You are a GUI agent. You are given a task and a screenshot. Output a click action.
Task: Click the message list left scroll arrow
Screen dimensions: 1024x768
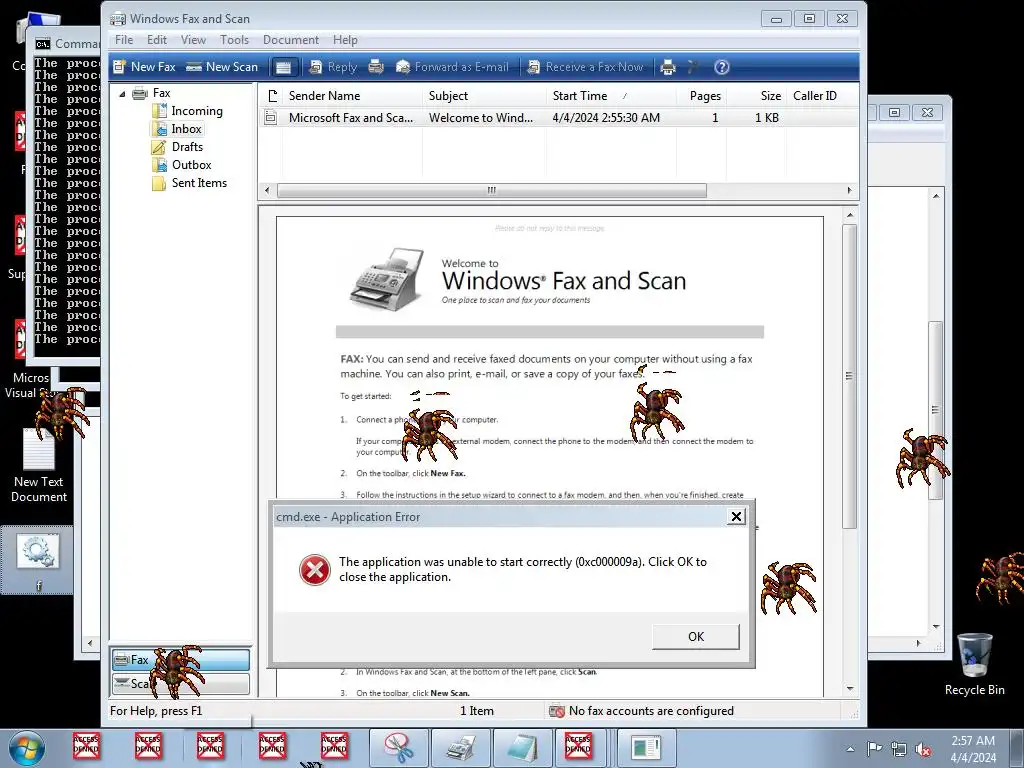click(x=266, y=190)
